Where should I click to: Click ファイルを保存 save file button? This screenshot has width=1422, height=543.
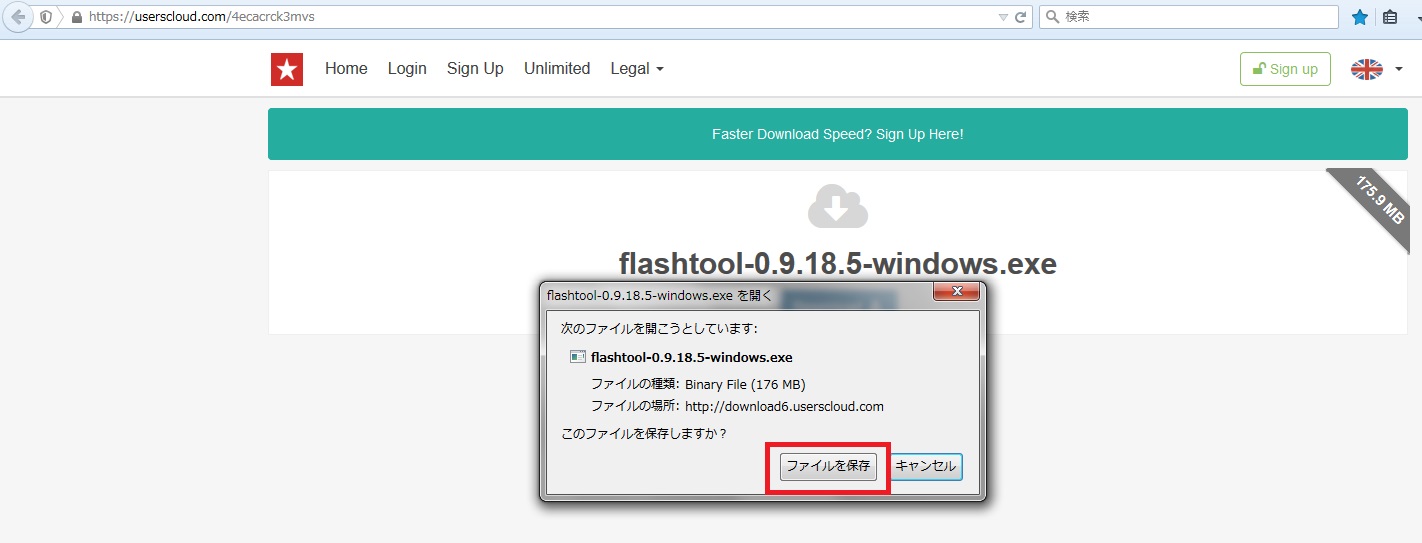828,466
